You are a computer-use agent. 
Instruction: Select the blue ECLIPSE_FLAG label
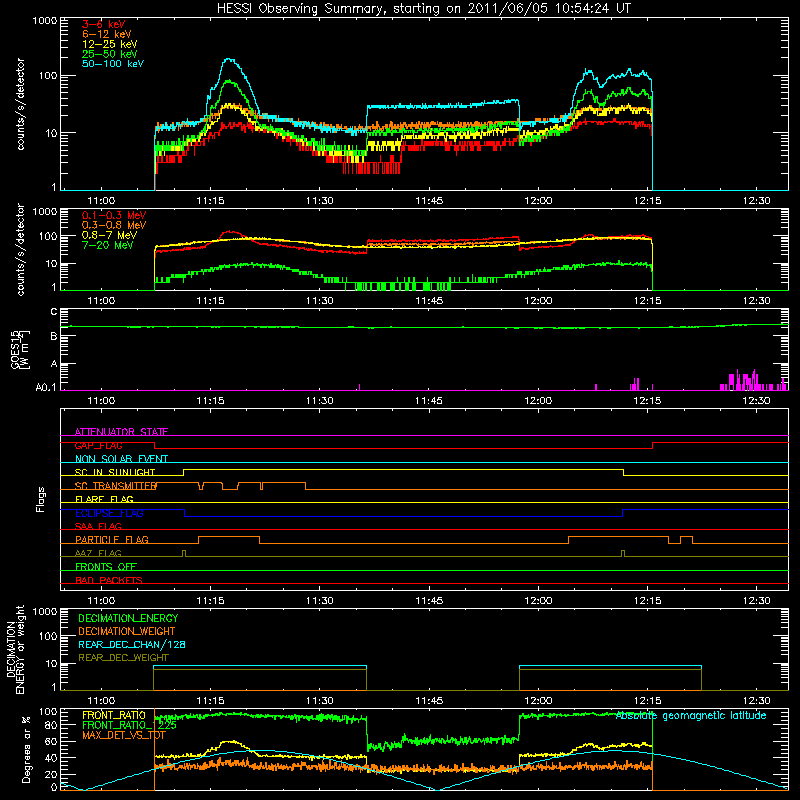point(109,513)
